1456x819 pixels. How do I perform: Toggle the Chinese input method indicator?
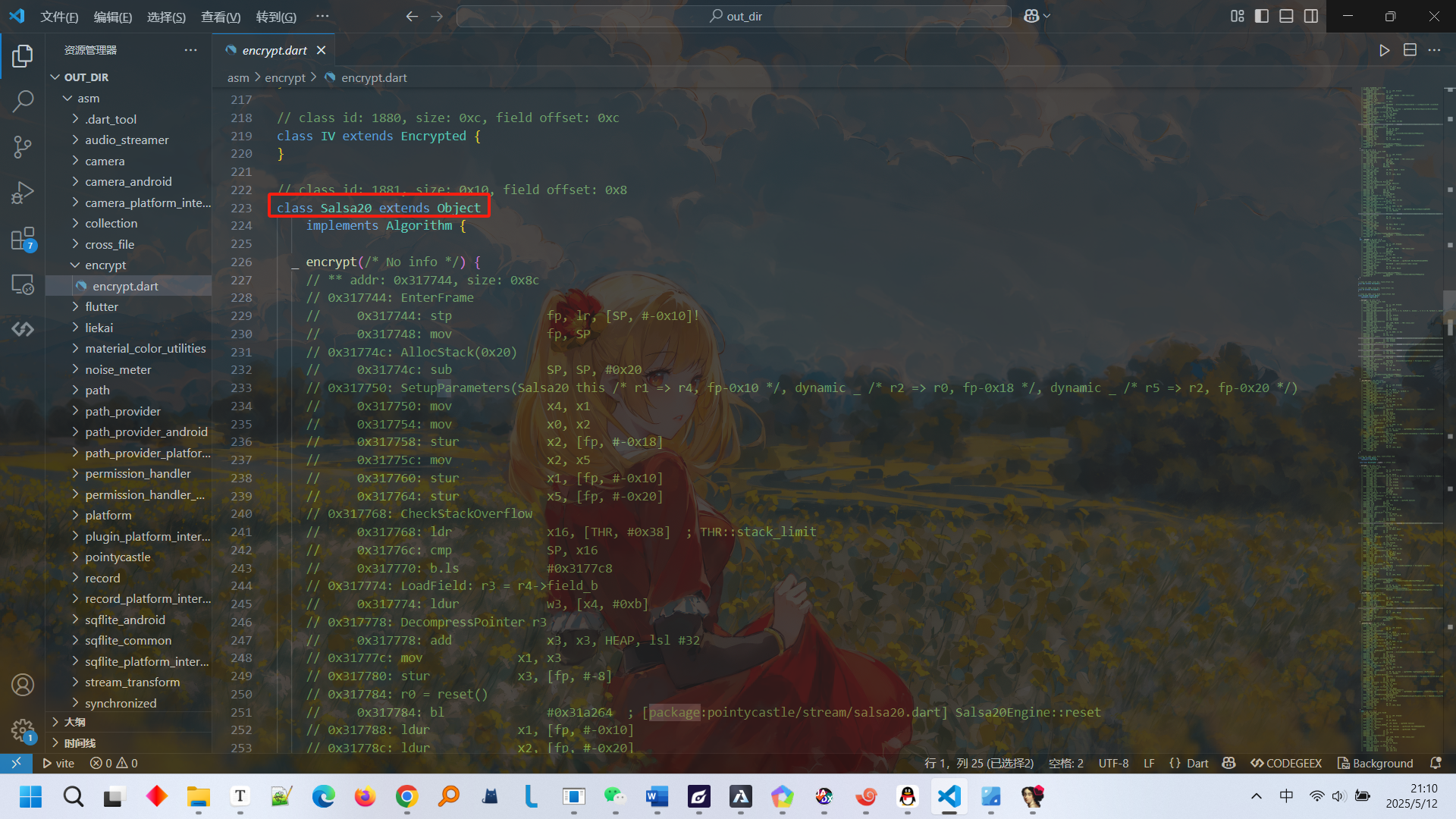pyautogui.click(x=1287, y=796)
